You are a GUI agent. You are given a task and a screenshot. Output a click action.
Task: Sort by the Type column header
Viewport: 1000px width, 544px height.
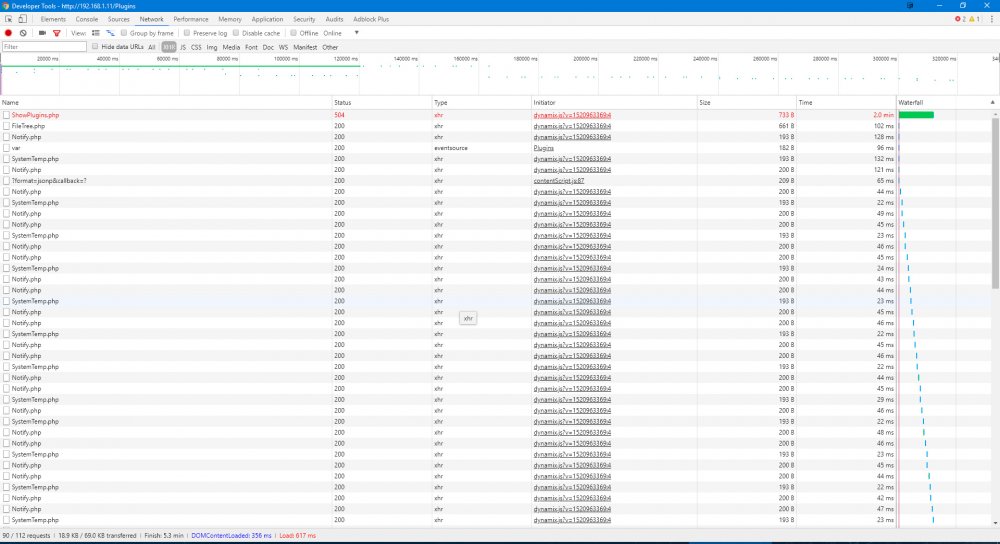pyautogui.click(x=482, y=103)
